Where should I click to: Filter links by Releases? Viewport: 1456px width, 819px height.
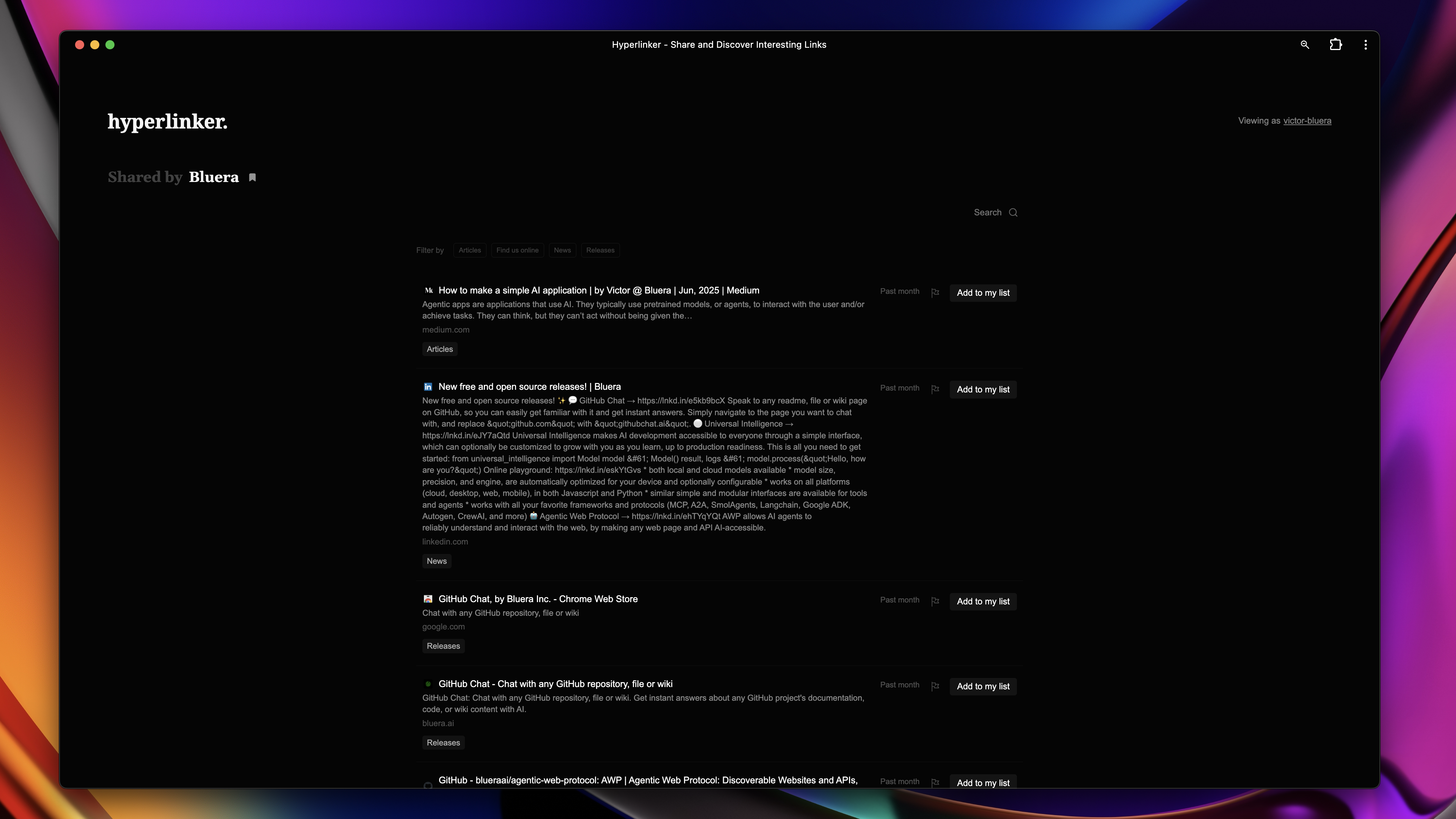(600, 250)
